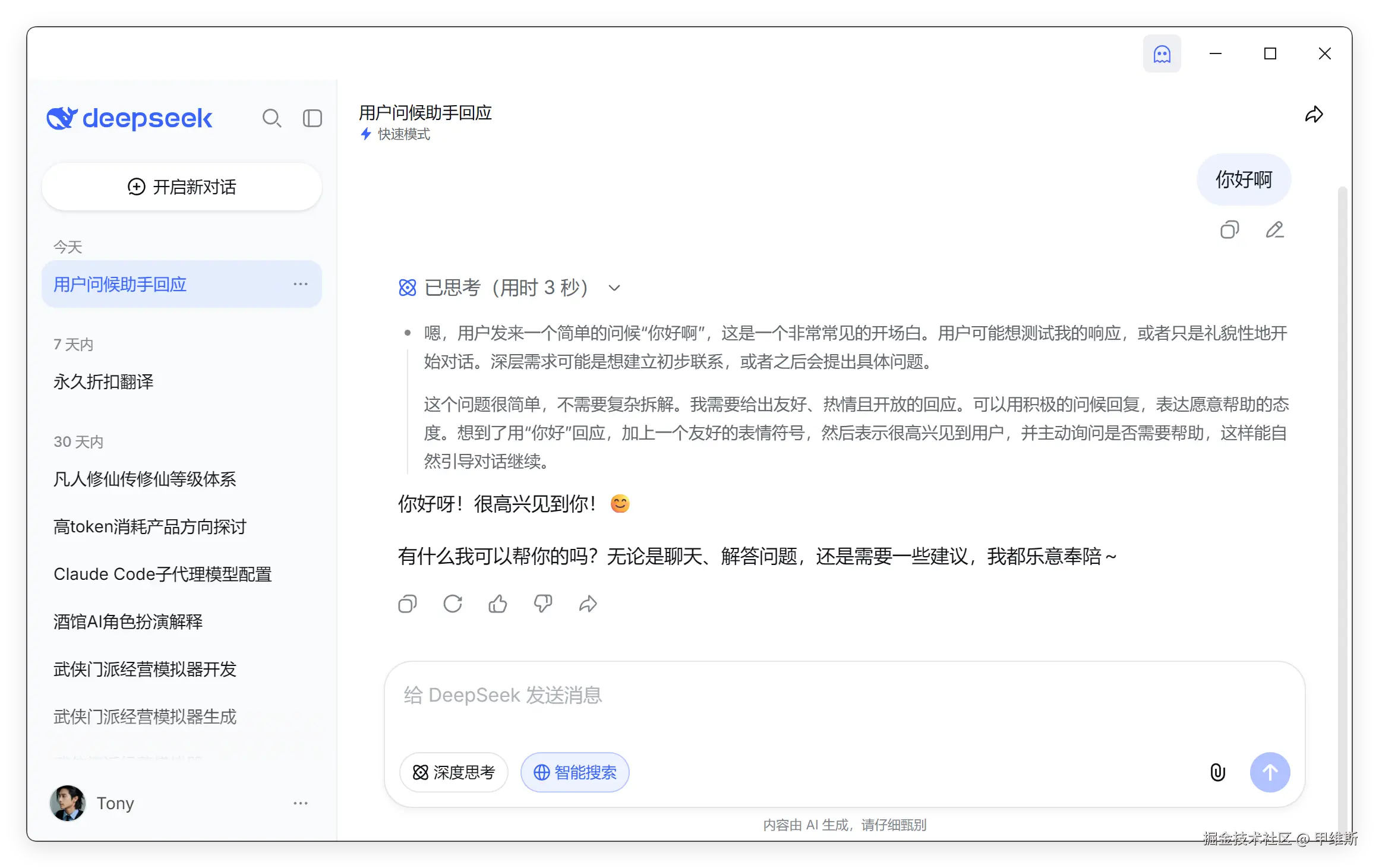This screenshot has width=1379, height=868.
Task: Select the '用户问候助手回应' conversation
Action: [x=182, y=284]
